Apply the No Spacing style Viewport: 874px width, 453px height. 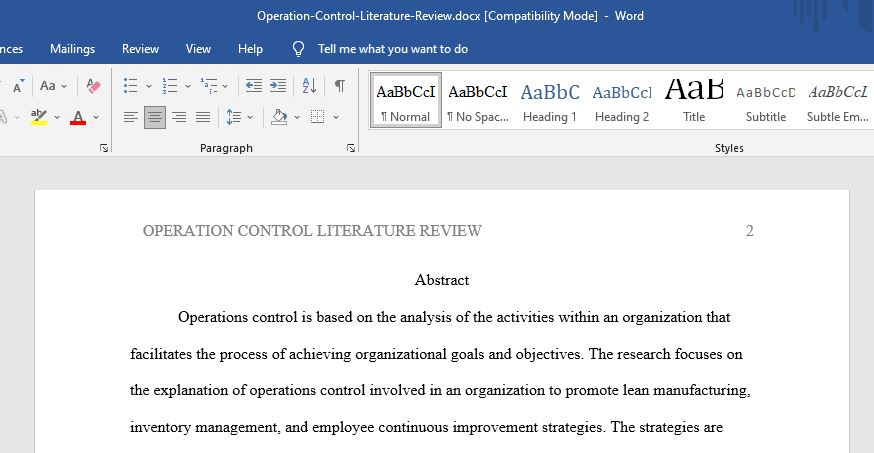click(478, 100)
